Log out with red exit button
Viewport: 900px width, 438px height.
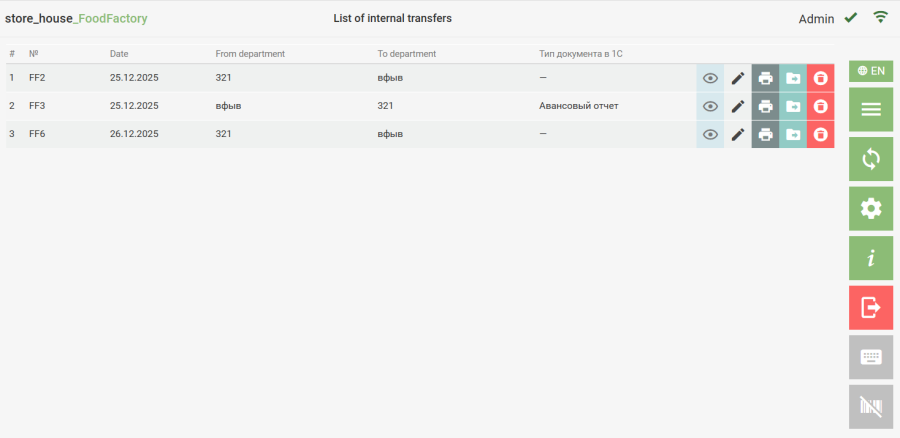pos(870,308)
